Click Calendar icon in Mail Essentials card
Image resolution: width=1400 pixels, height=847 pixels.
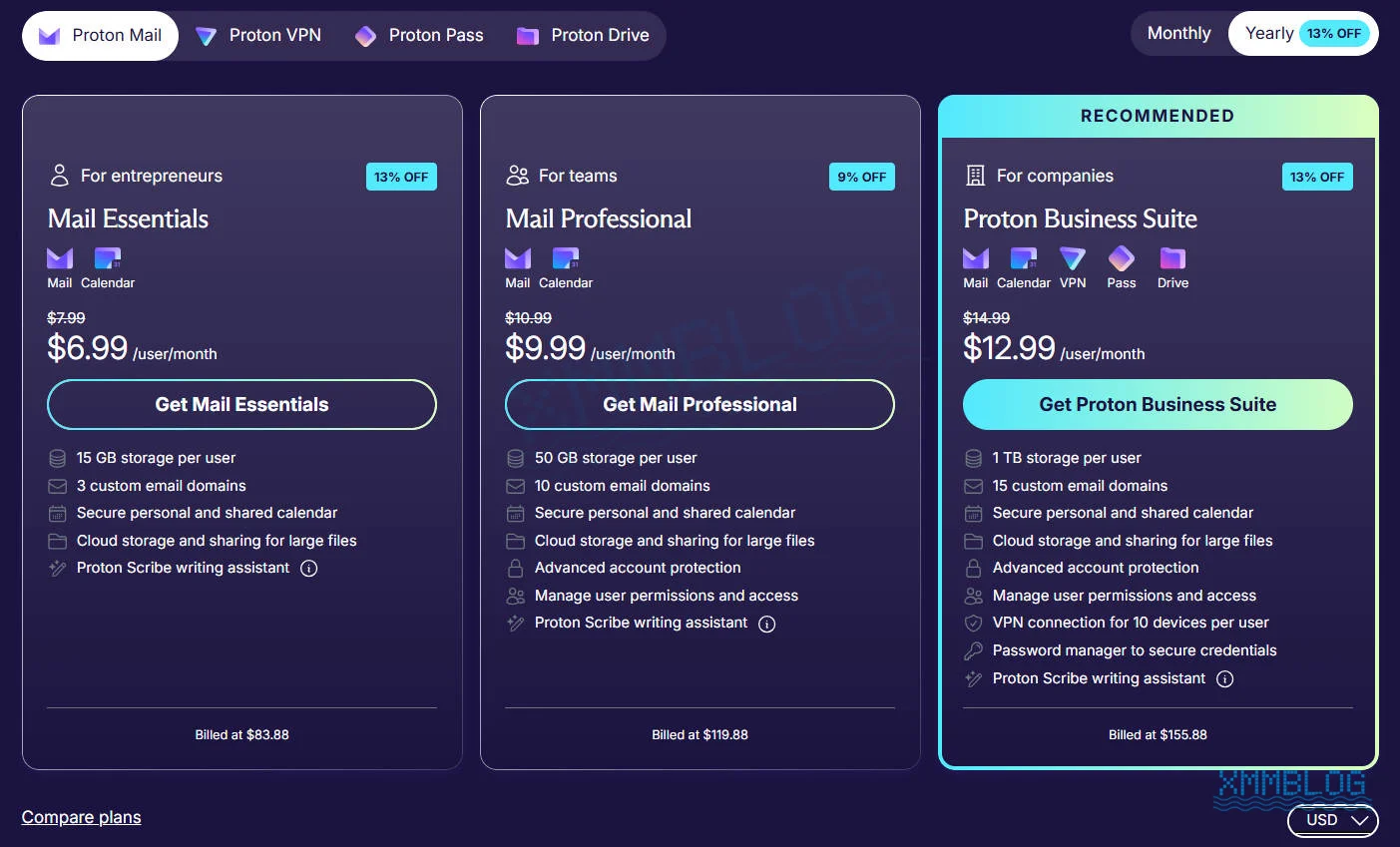[108, 258]
